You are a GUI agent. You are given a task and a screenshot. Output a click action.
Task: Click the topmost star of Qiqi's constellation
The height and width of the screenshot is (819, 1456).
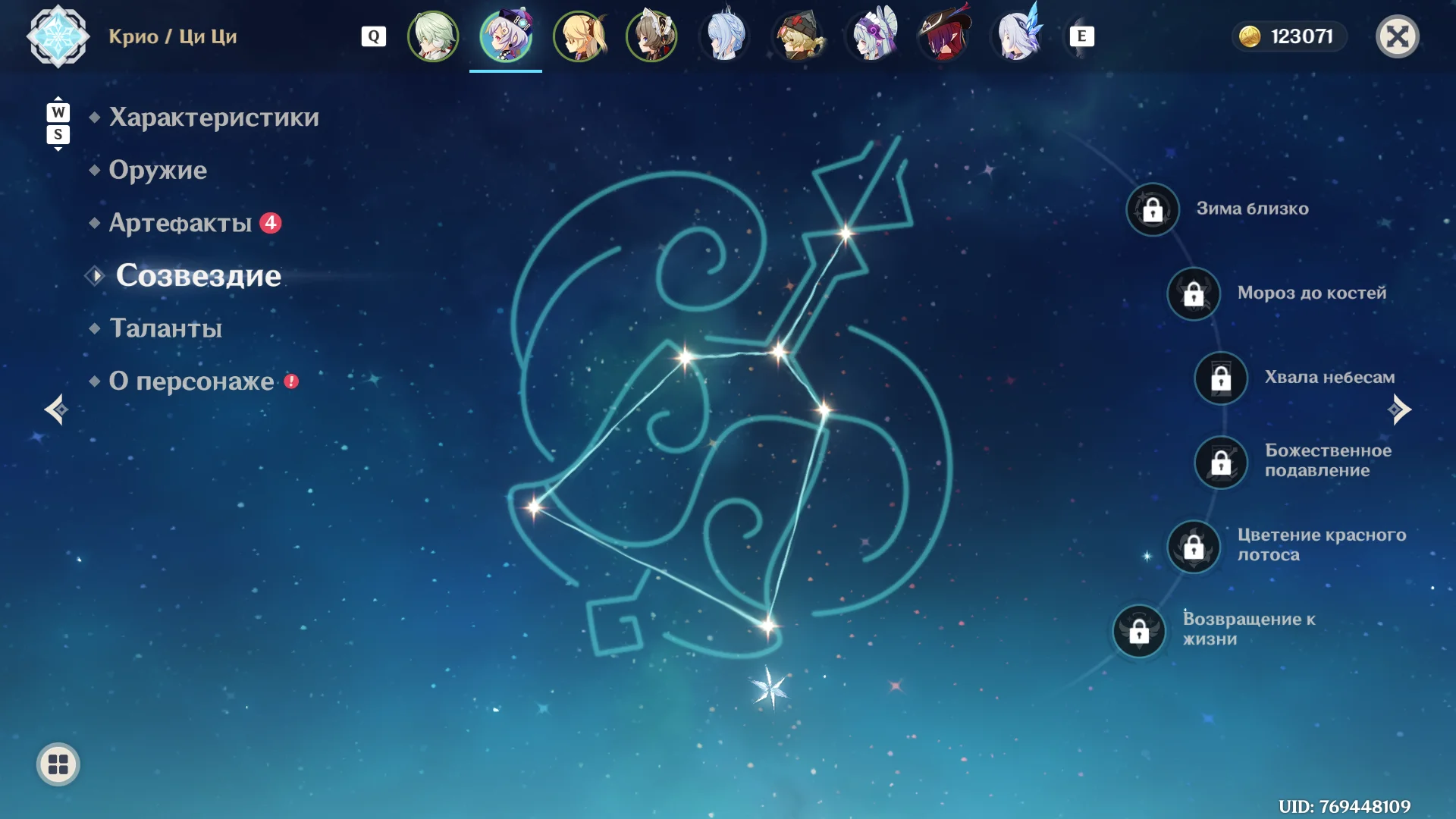pos(846,233)
